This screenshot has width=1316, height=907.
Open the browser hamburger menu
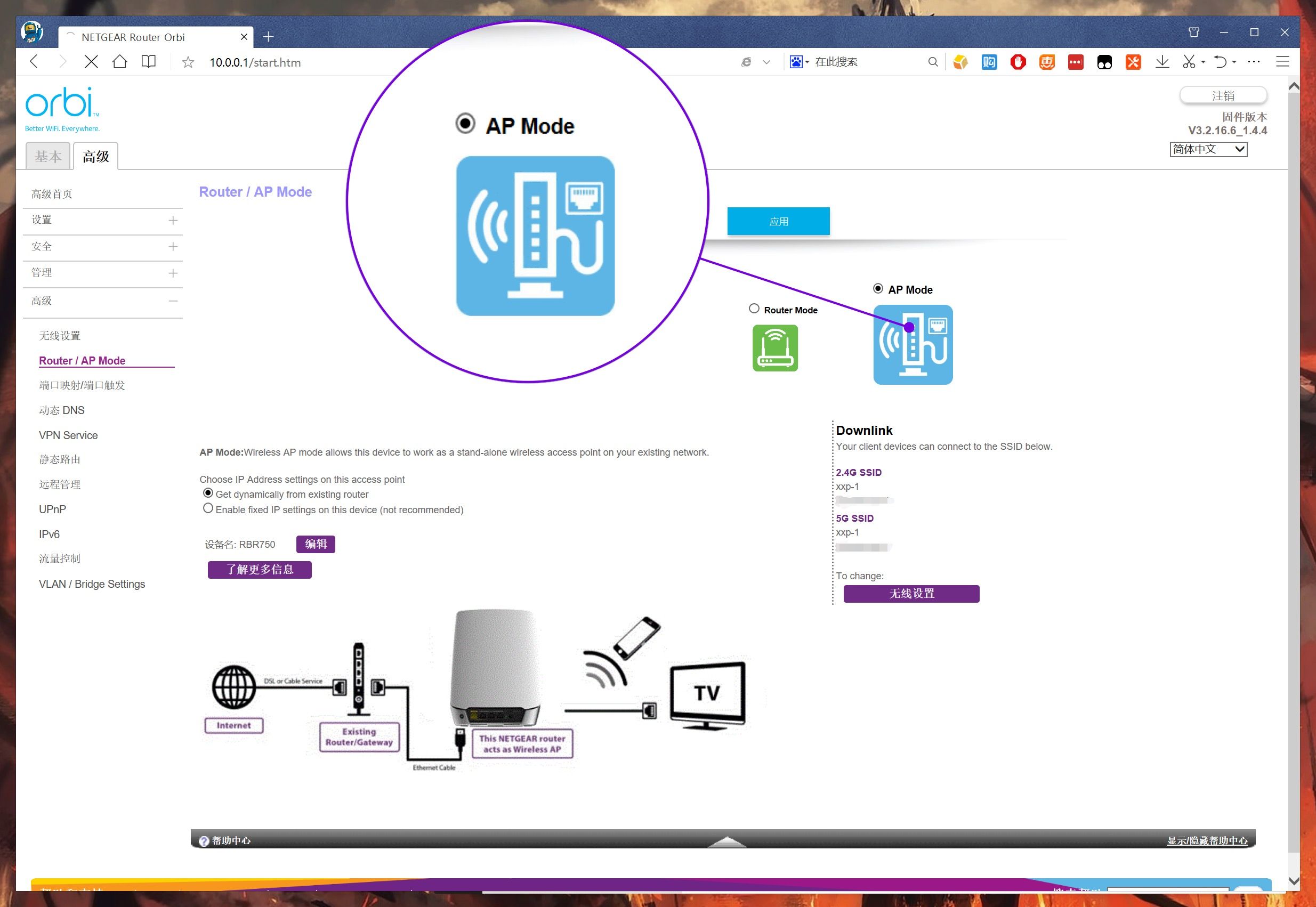(1282, 61)
